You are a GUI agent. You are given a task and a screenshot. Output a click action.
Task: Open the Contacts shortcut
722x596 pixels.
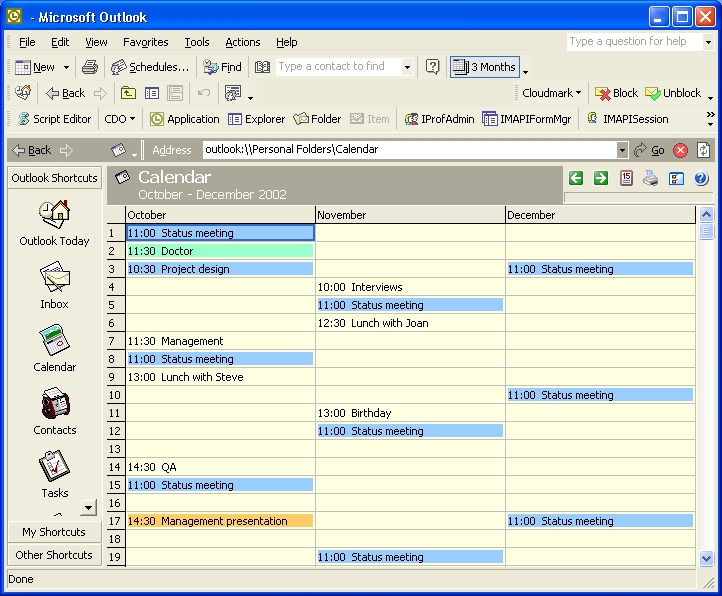click(54, 411)
